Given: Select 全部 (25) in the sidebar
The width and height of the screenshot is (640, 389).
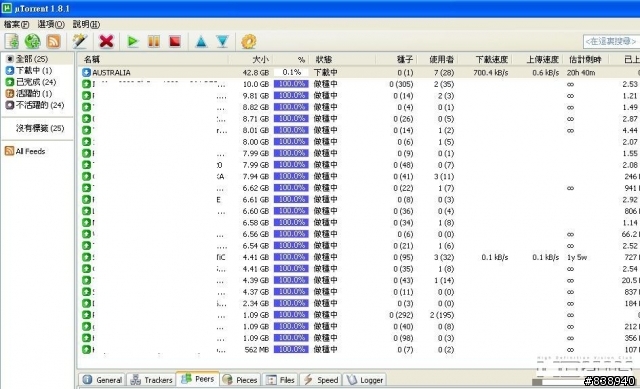Looking at the screenshot, I should [x=31, y=59].
